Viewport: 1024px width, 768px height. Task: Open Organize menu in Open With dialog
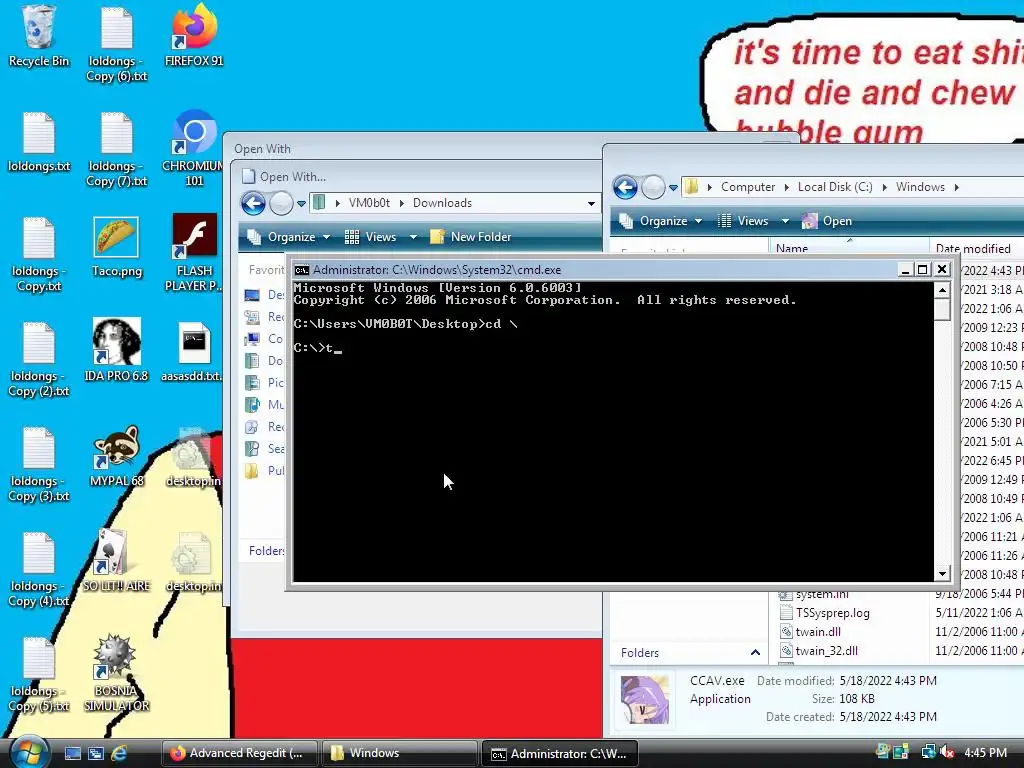coord(289,237)
